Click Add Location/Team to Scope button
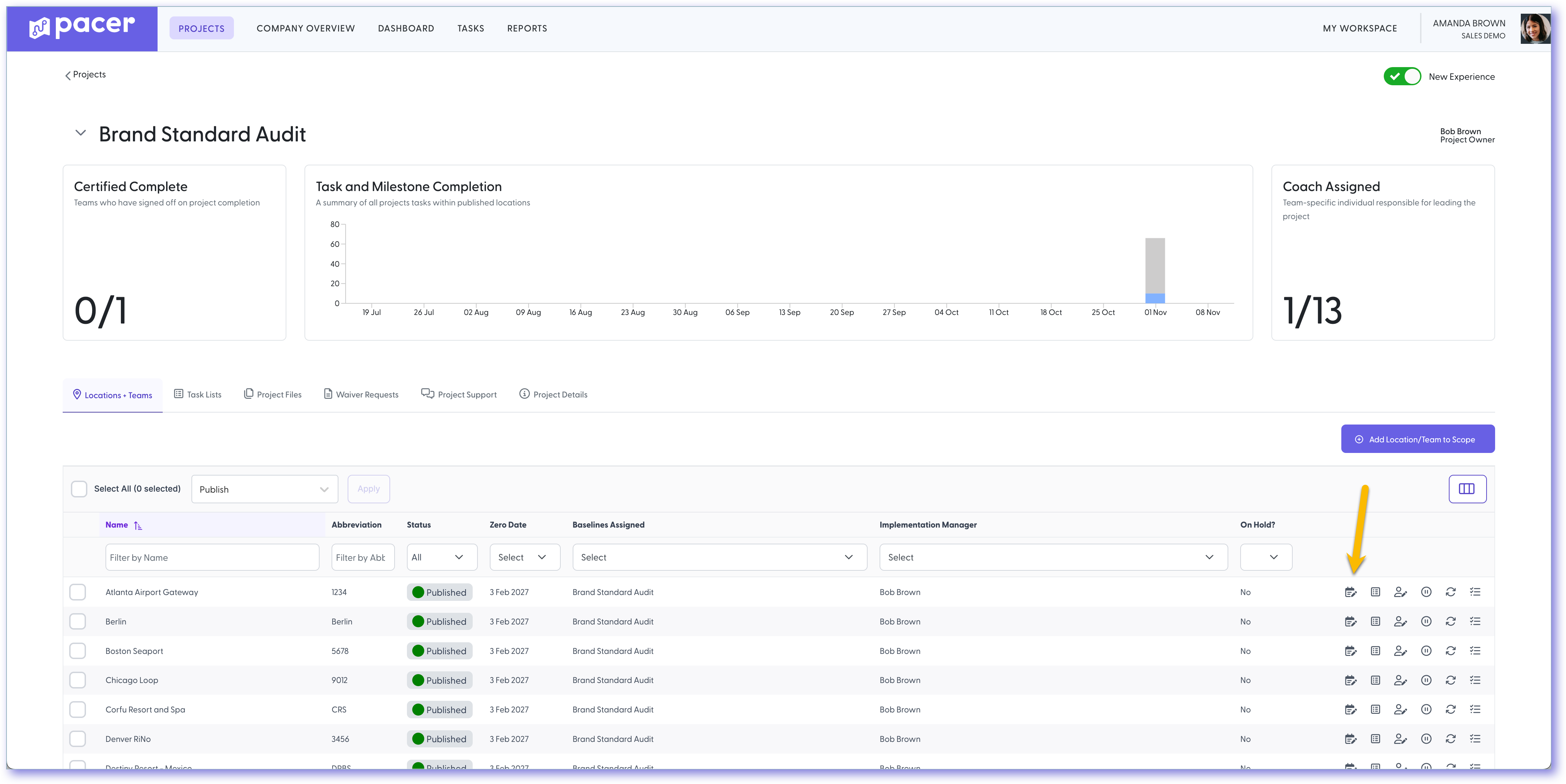1566x784 pixels. point(1417,439)
